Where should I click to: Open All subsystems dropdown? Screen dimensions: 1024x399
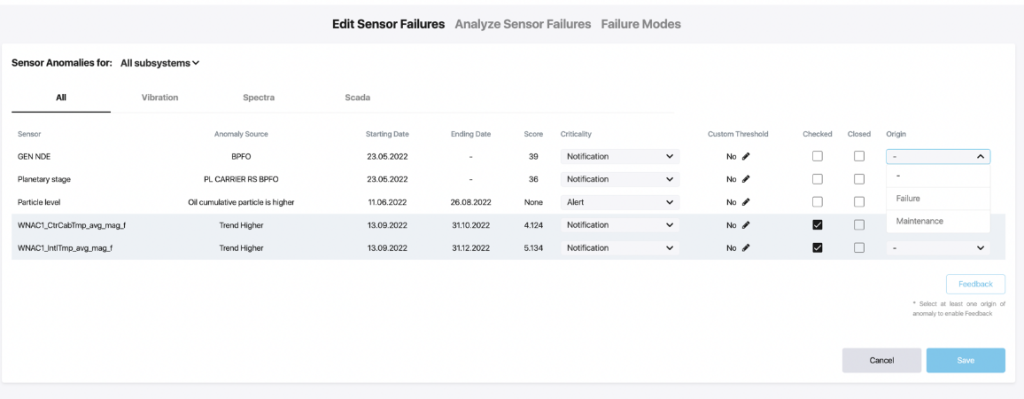point(159,63)
